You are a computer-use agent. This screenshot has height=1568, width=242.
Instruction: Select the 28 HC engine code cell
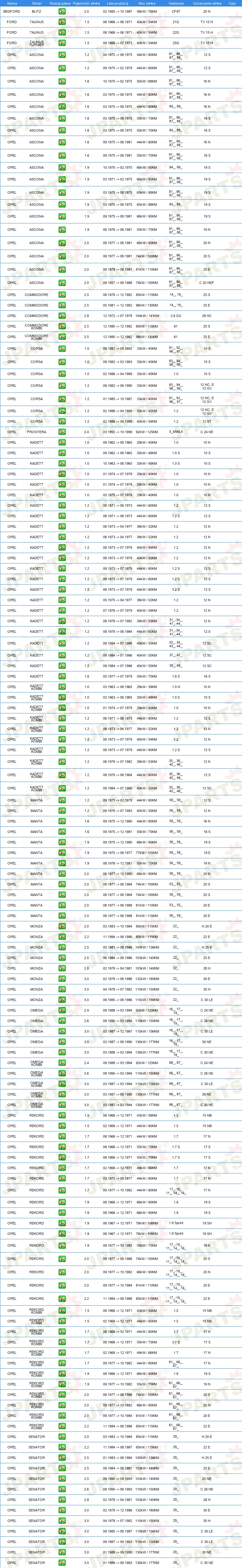(x=207, y=316)
